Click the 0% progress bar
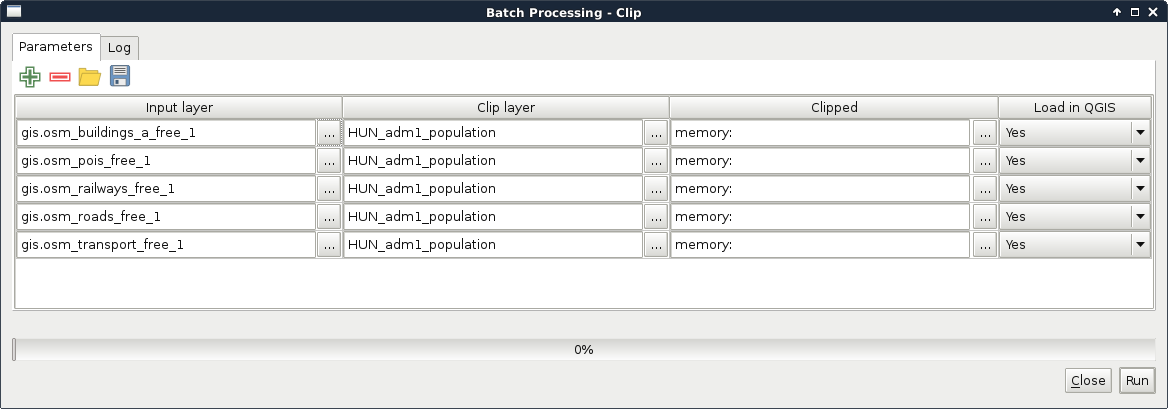 pos(584,350)
